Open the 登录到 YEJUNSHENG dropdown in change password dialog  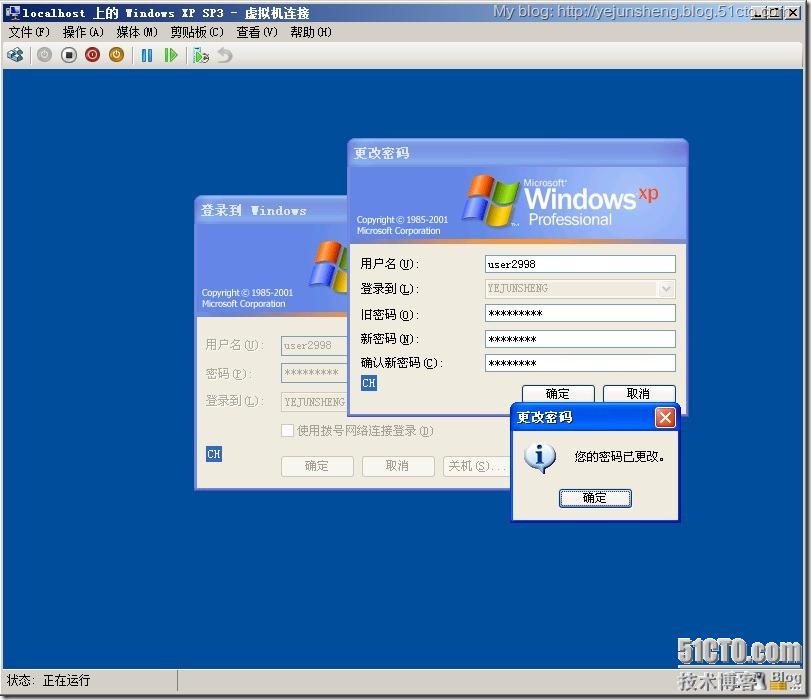click(x=666, y=288)
